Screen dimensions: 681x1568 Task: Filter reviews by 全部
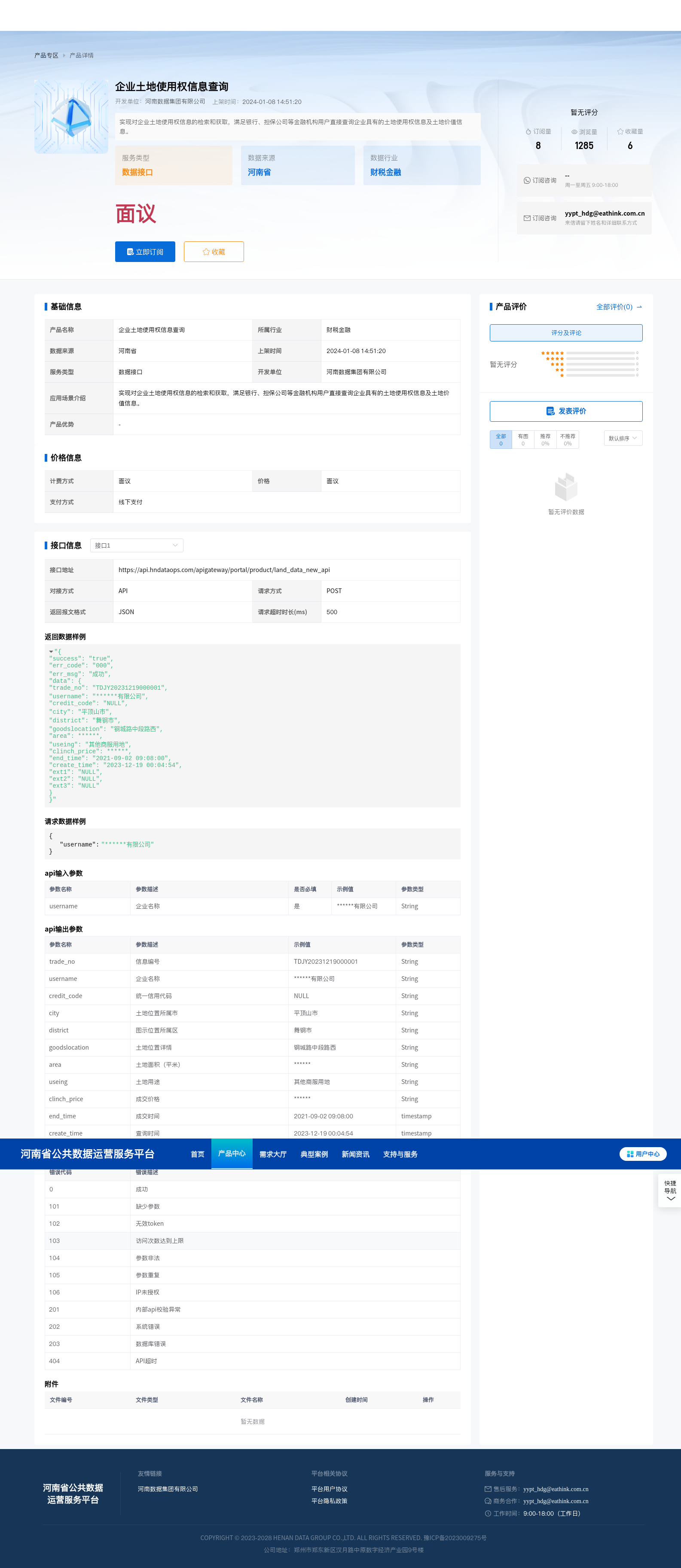tap(501, 439)
